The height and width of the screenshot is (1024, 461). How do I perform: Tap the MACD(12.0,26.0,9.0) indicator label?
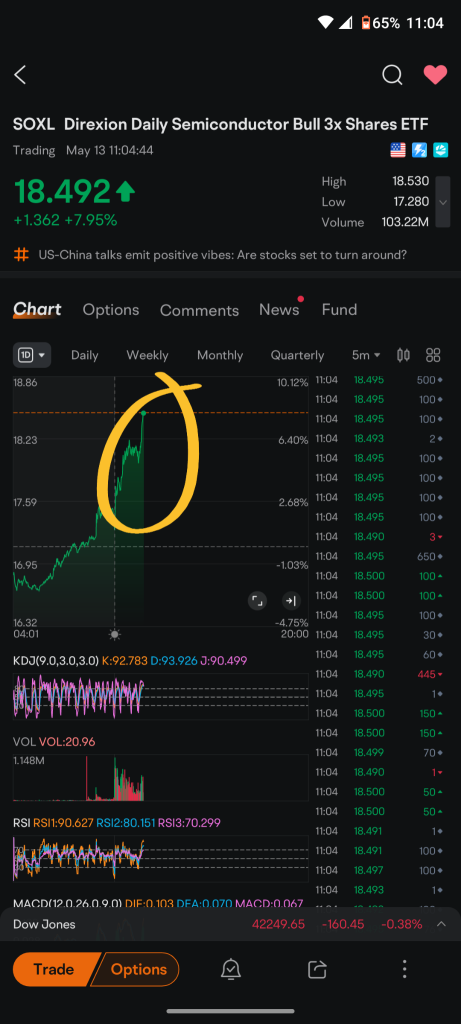(x=67, y=903)
